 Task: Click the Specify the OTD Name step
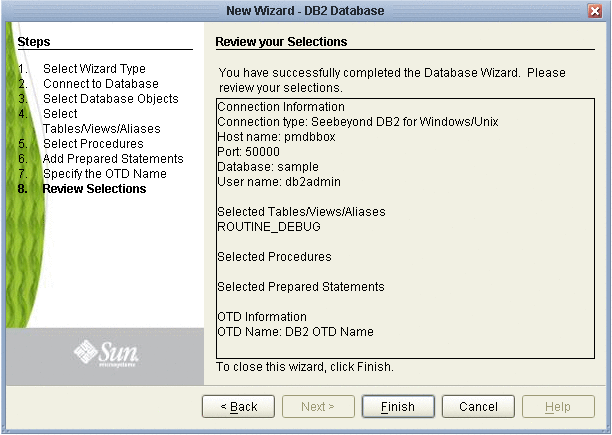(x=105, y=174)
